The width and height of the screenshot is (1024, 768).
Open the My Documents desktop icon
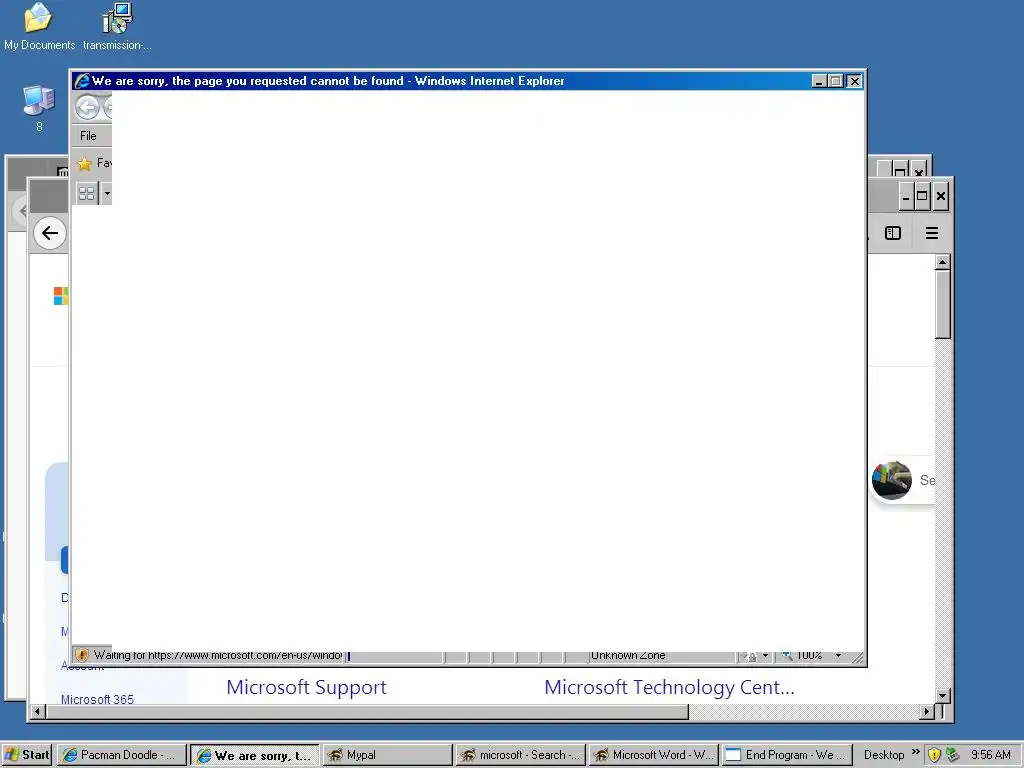[x=39, y=27]
